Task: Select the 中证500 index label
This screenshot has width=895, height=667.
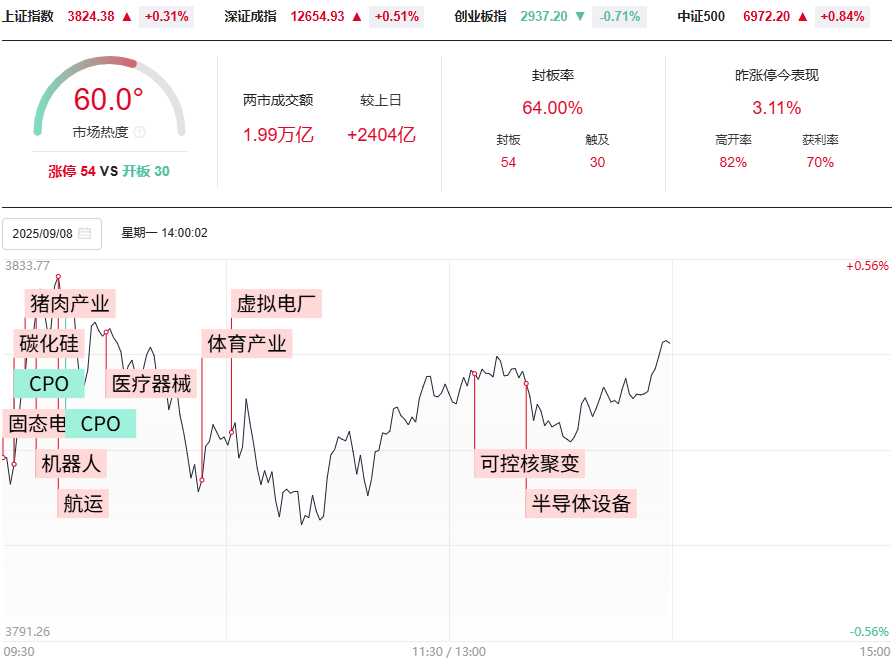Action: [700, 16]
